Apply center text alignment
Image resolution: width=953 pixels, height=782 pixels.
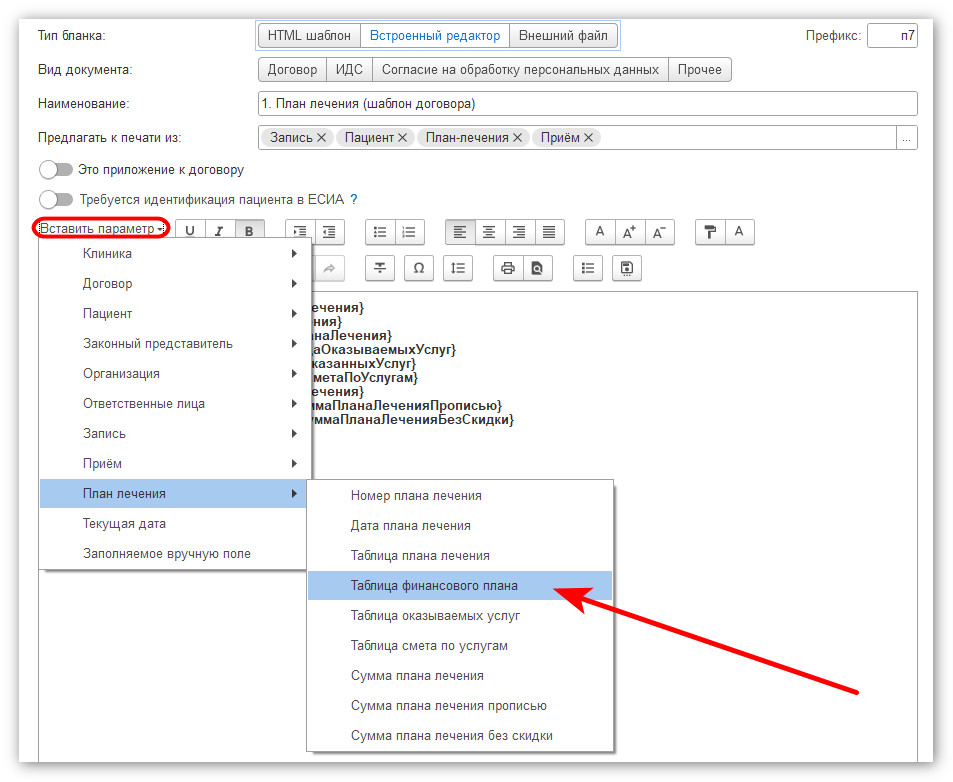489,232
